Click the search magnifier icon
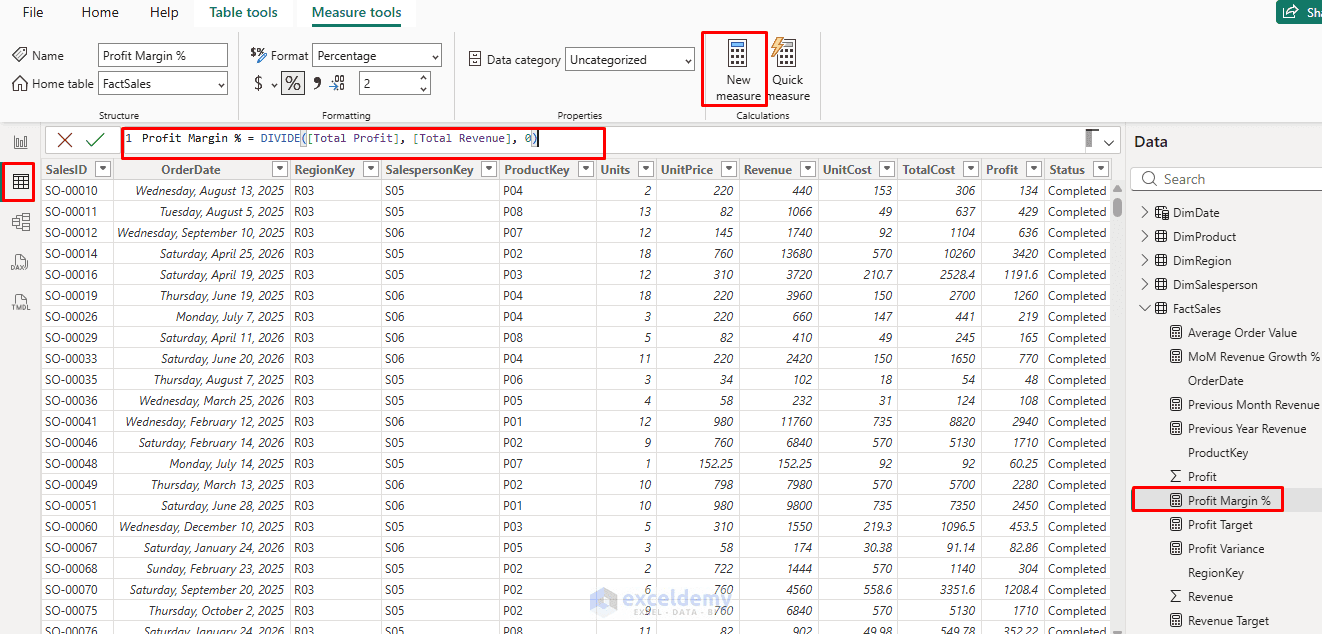This screenshot has width=1322, height=634. 1148,179
